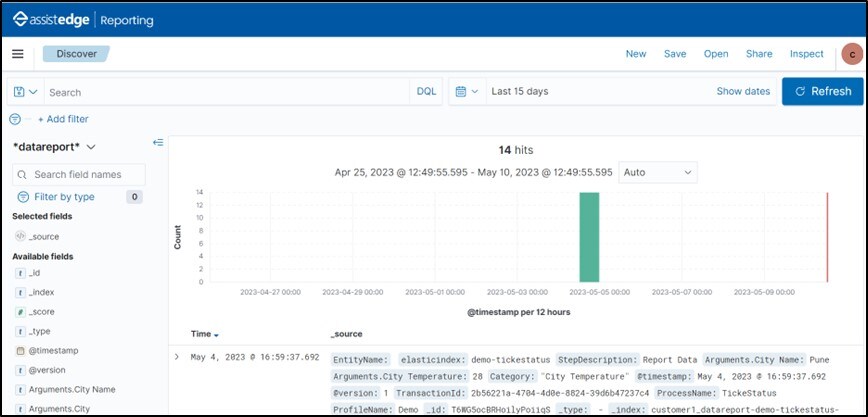Screen dimensions: 868x417
Task: Select the Arguments.City Name field
Action: [x=72, y=389]
